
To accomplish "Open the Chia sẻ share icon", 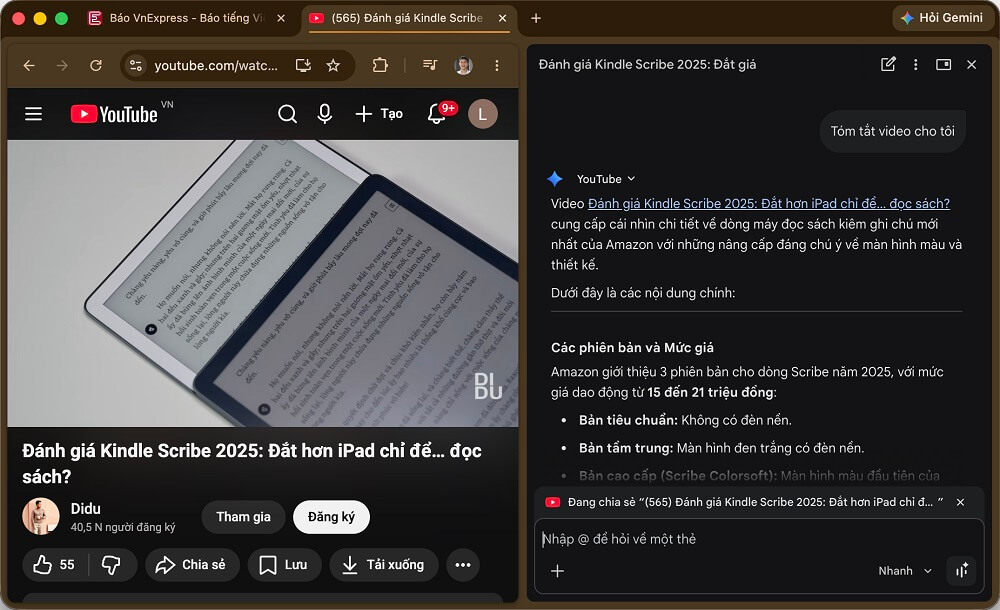I will coord(166,565).
